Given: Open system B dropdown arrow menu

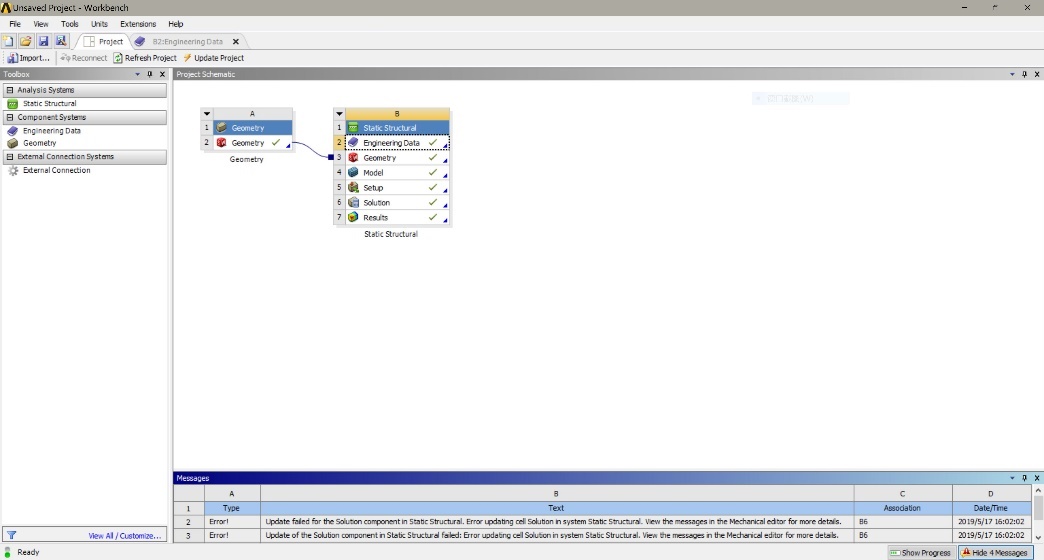Looking at the screenshot, I should 339,114.
